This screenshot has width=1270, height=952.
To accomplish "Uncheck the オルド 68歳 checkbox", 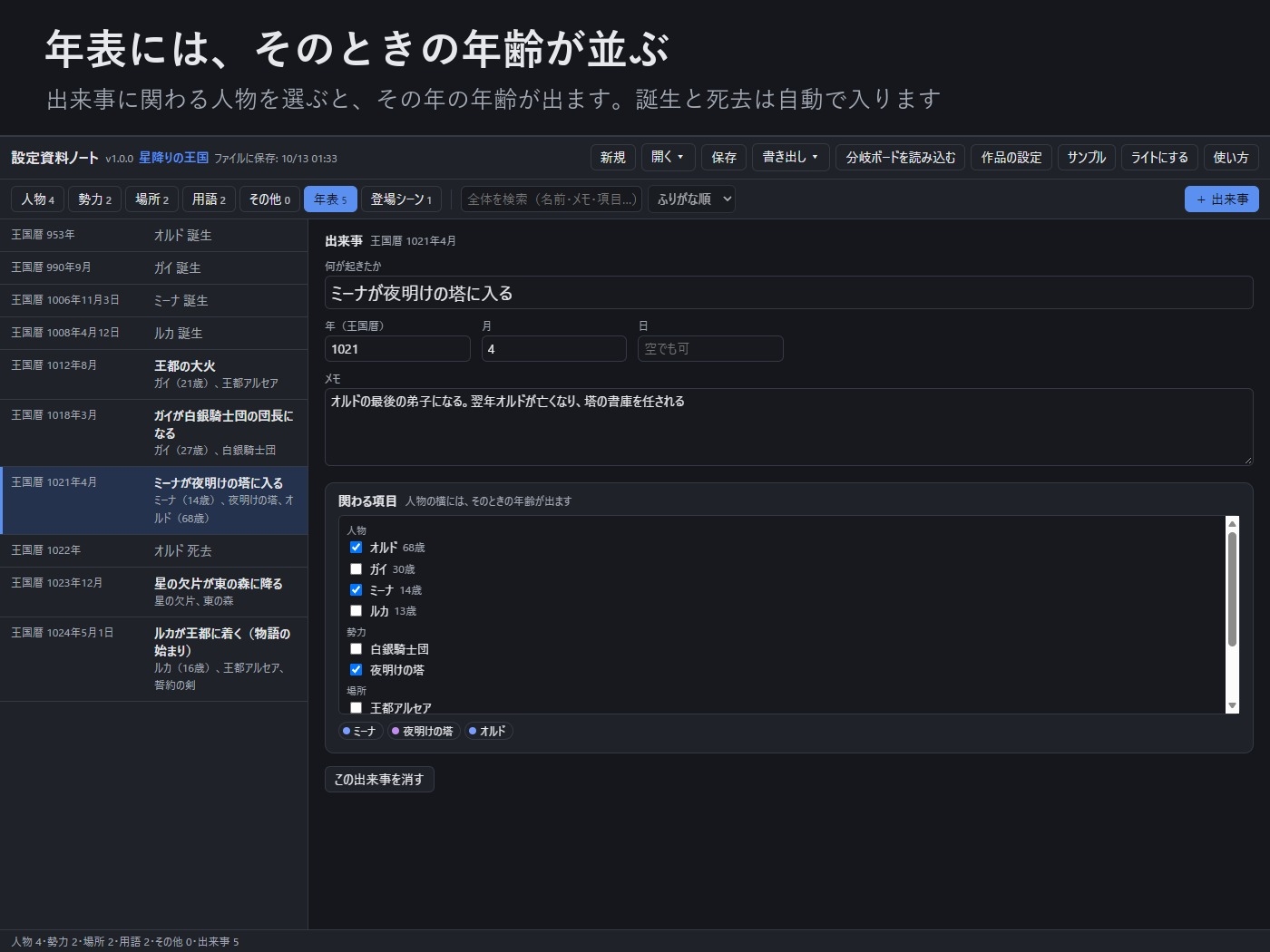I will [x=356, y=547].
